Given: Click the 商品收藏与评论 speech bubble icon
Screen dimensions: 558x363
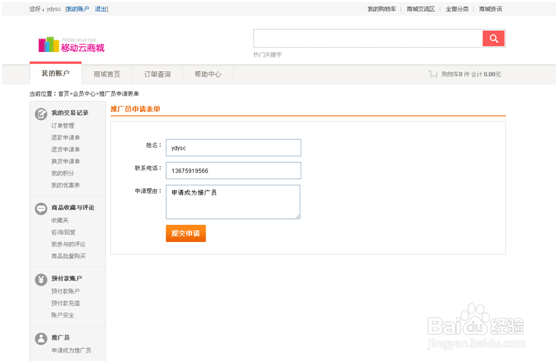Looking at the screenshot, I should click(x=41, y=209).
